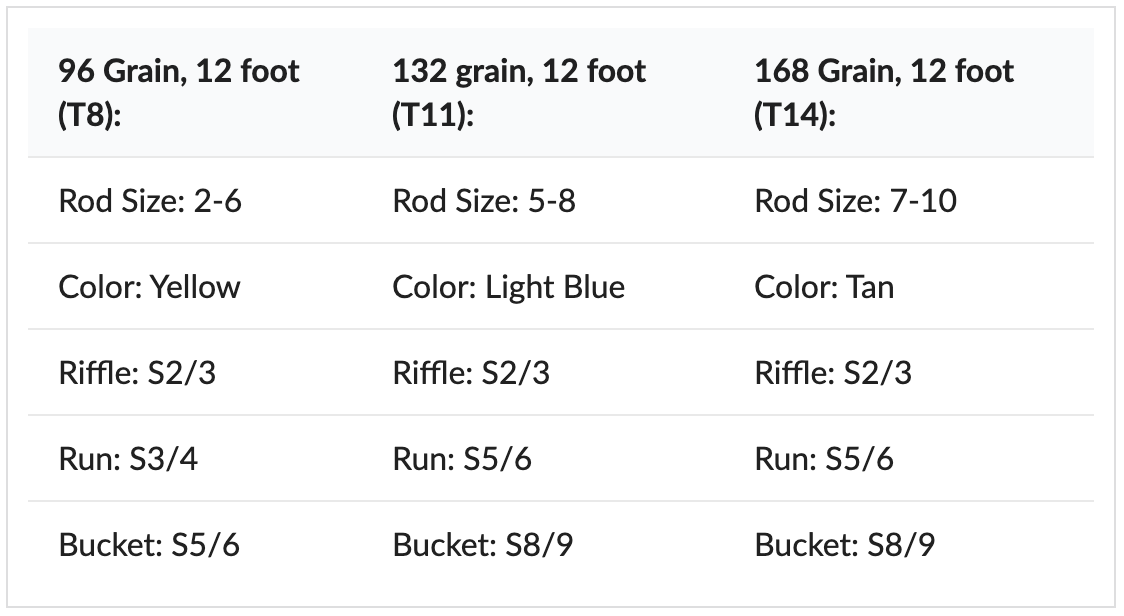This screenshot has width=1124, height=616.
Task: Click the Run: S3/4 cell
Action: pos(195,458)
